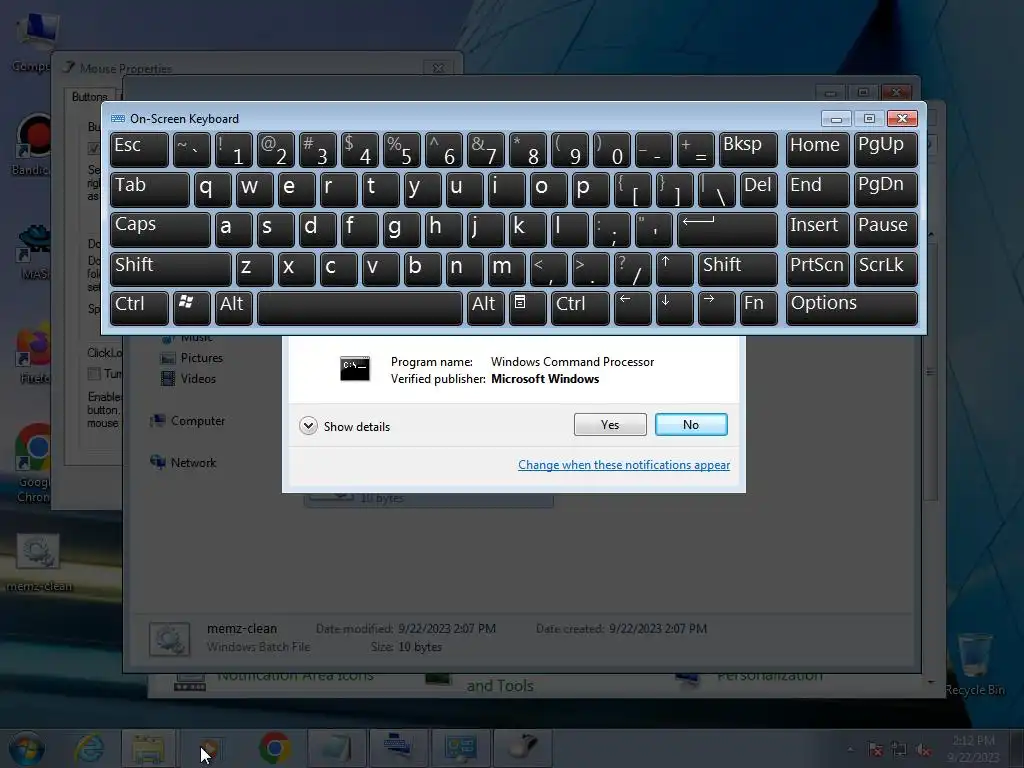Open Change when these notifications appear link
The width and height of the screenshot is (1024, 768).
624,464
